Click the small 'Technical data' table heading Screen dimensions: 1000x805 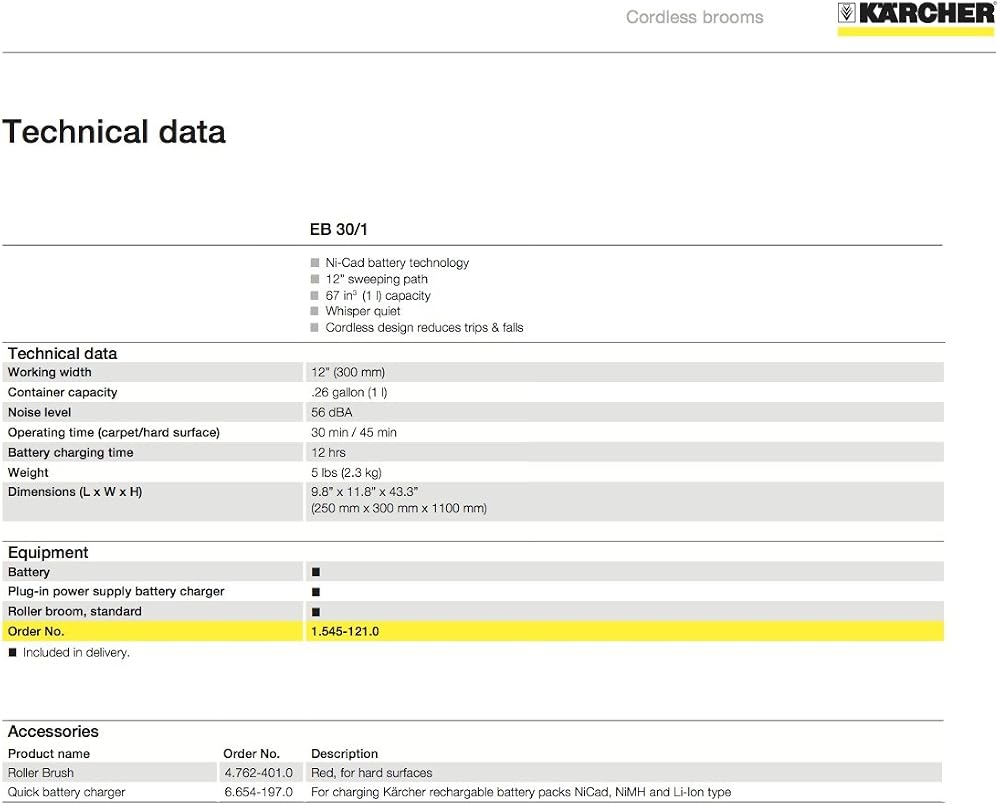[x=62, y=353]
